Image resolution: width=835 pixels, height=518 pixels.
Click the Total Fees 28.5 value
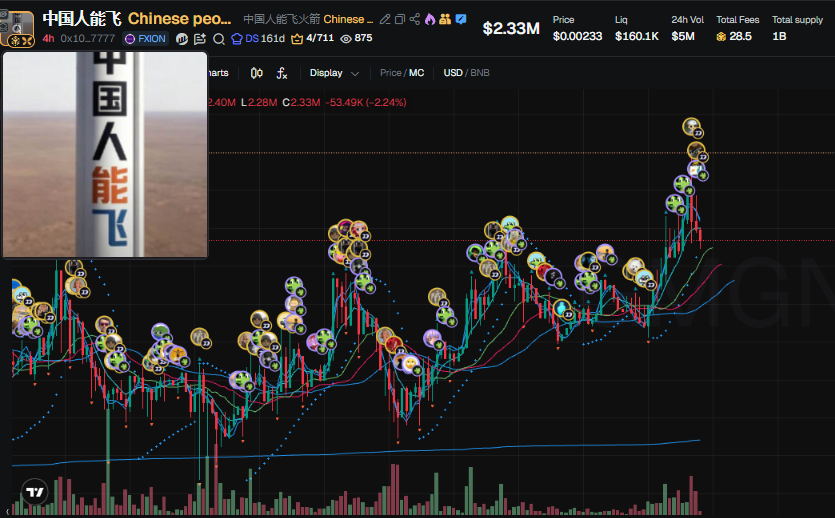click(740, 36)
